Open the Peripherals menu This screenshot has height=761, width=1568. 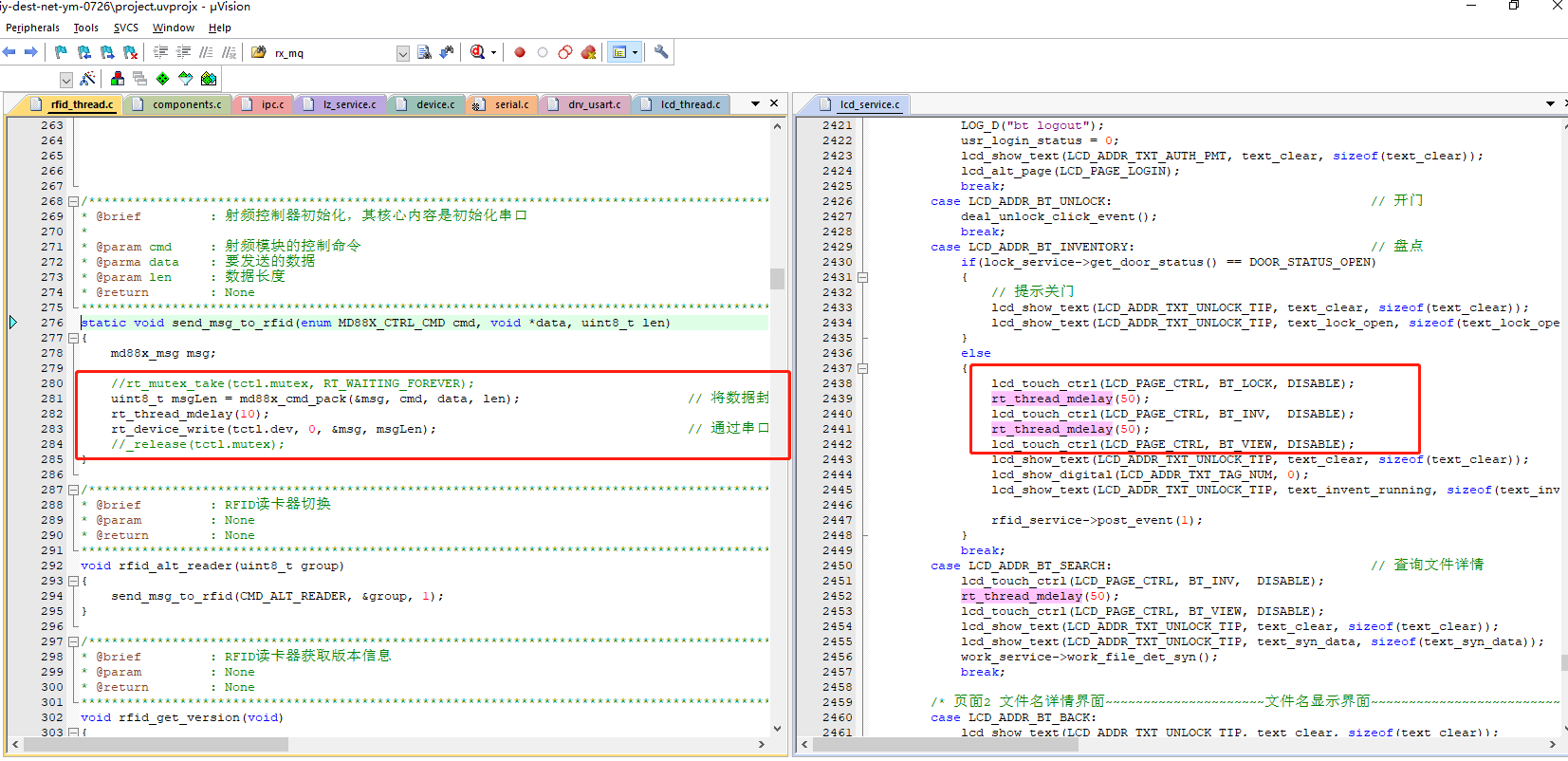[x=32, y=28]
